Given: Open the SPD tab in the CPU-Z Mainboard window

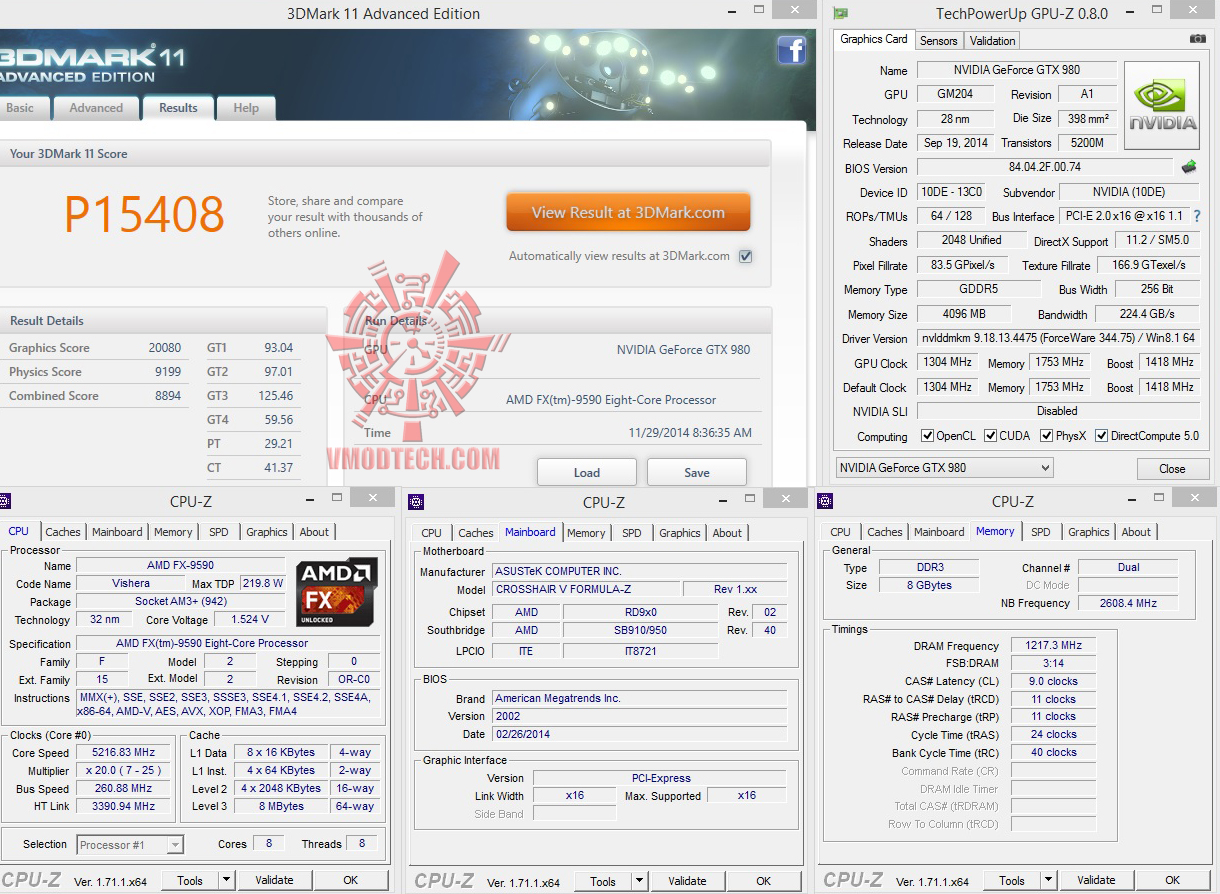Looking at the screenshot, I should tap(632, 533).
